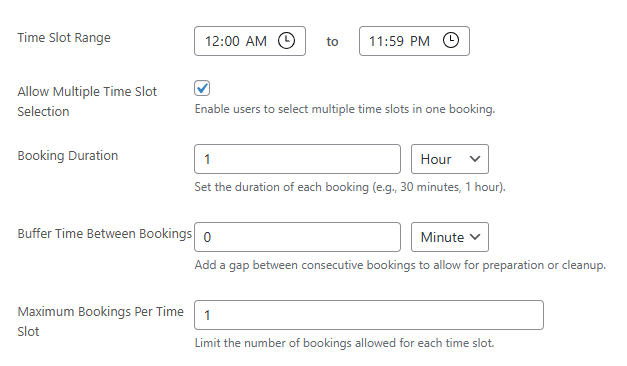Image resolution: width=627 pixels, height=366 pixels.
Task: Open the Minute unit dropdown
Action: [x=450, y=237]
